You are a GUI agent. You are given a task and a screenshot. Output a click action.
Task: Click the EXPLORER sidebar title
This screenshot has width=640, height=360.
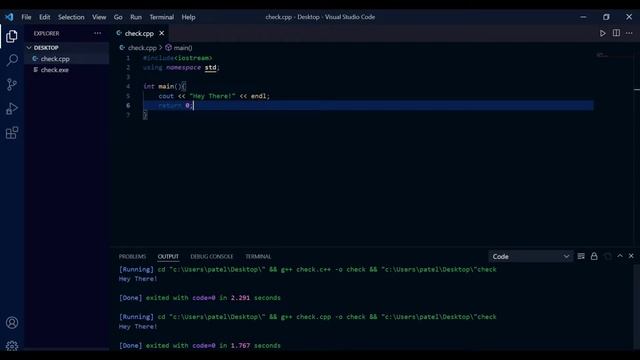(46, 33)
